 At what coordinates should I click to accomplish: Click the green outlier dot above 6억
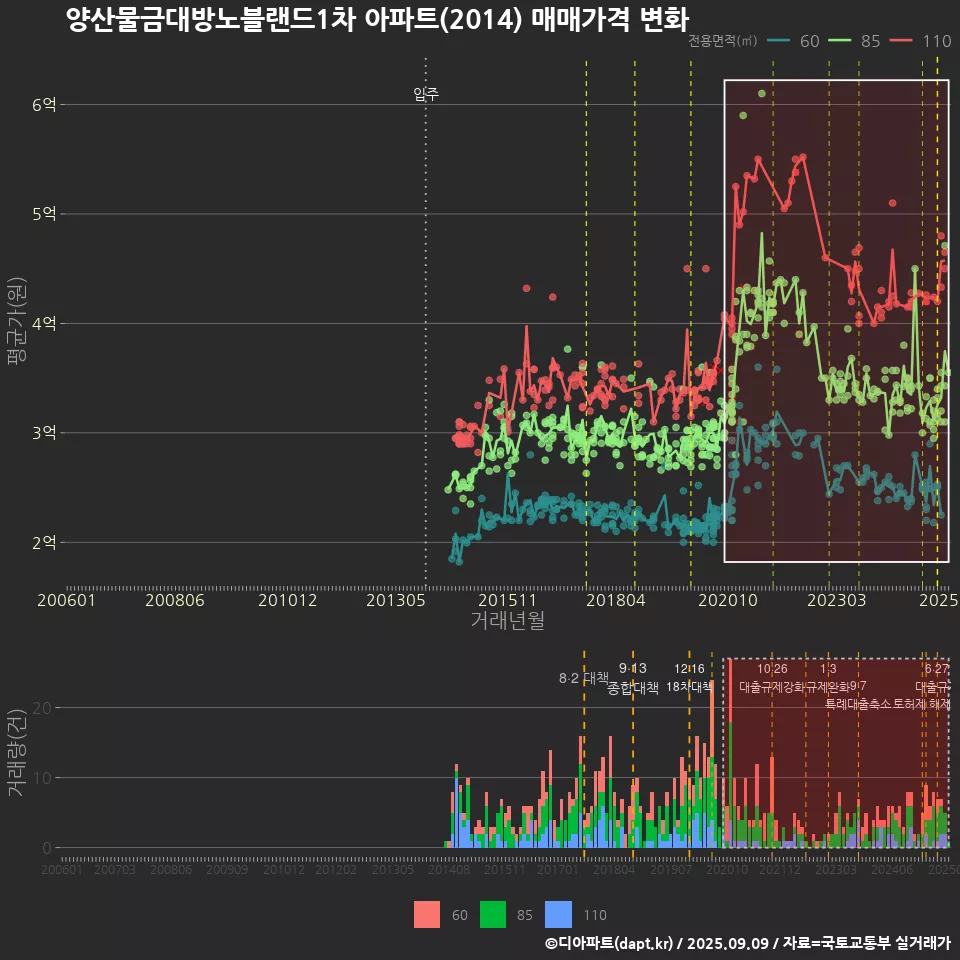[762, 94]
